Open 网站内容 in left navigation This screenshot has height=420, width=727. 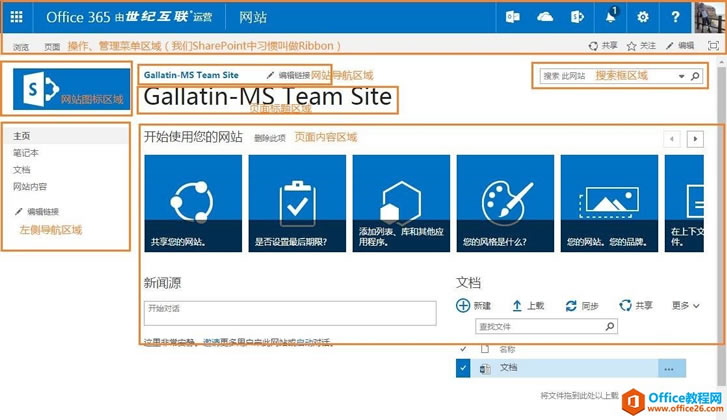(30, 186)
